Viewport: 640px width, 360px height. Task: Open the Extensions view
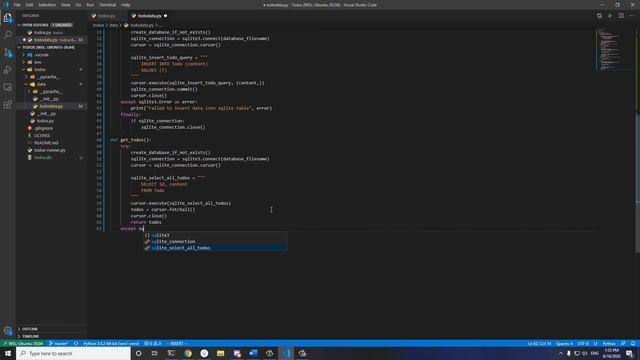click(x=8, y=104)
